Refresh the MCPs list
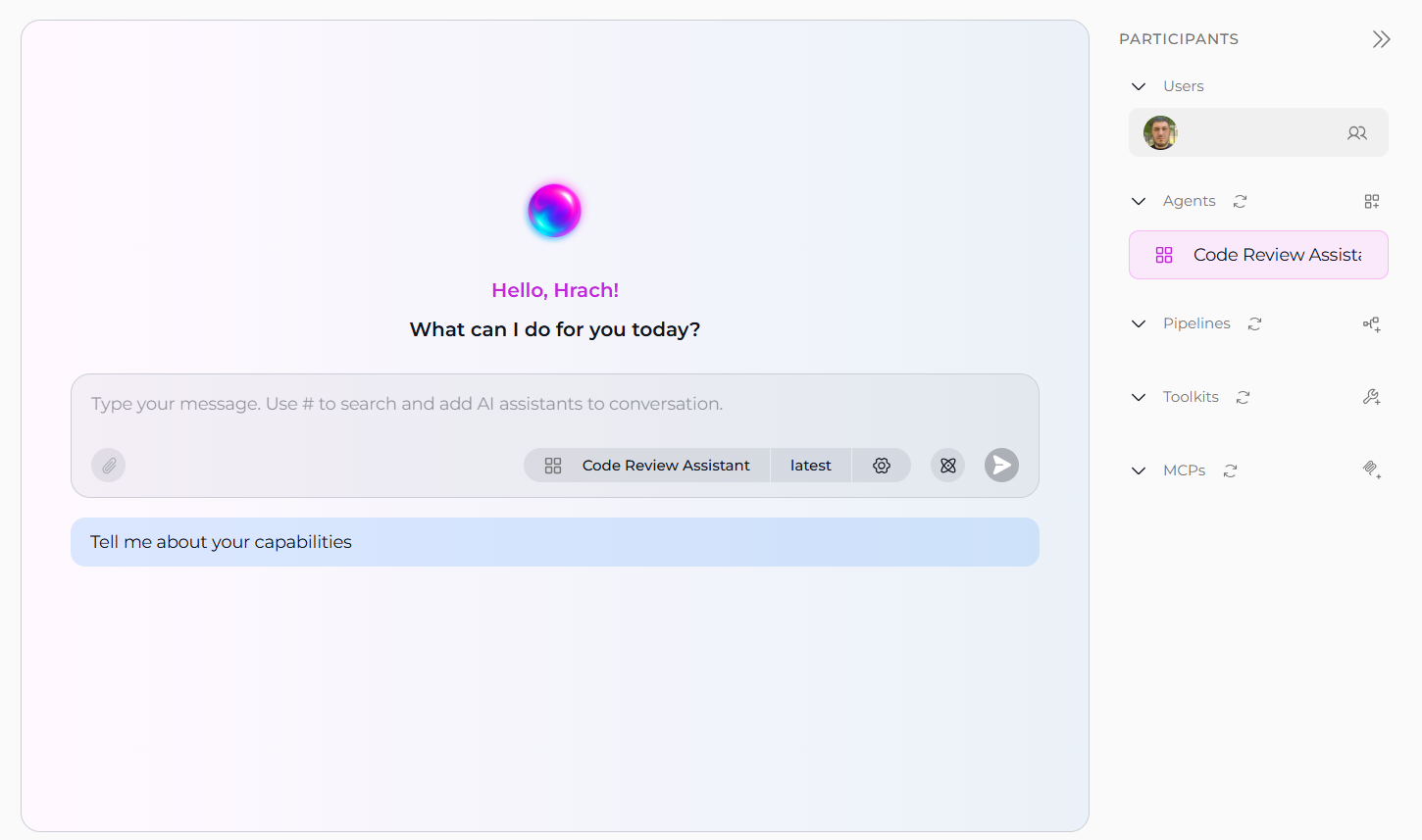This screenshot has width=1422, height=840. [x=1230, y=471]
